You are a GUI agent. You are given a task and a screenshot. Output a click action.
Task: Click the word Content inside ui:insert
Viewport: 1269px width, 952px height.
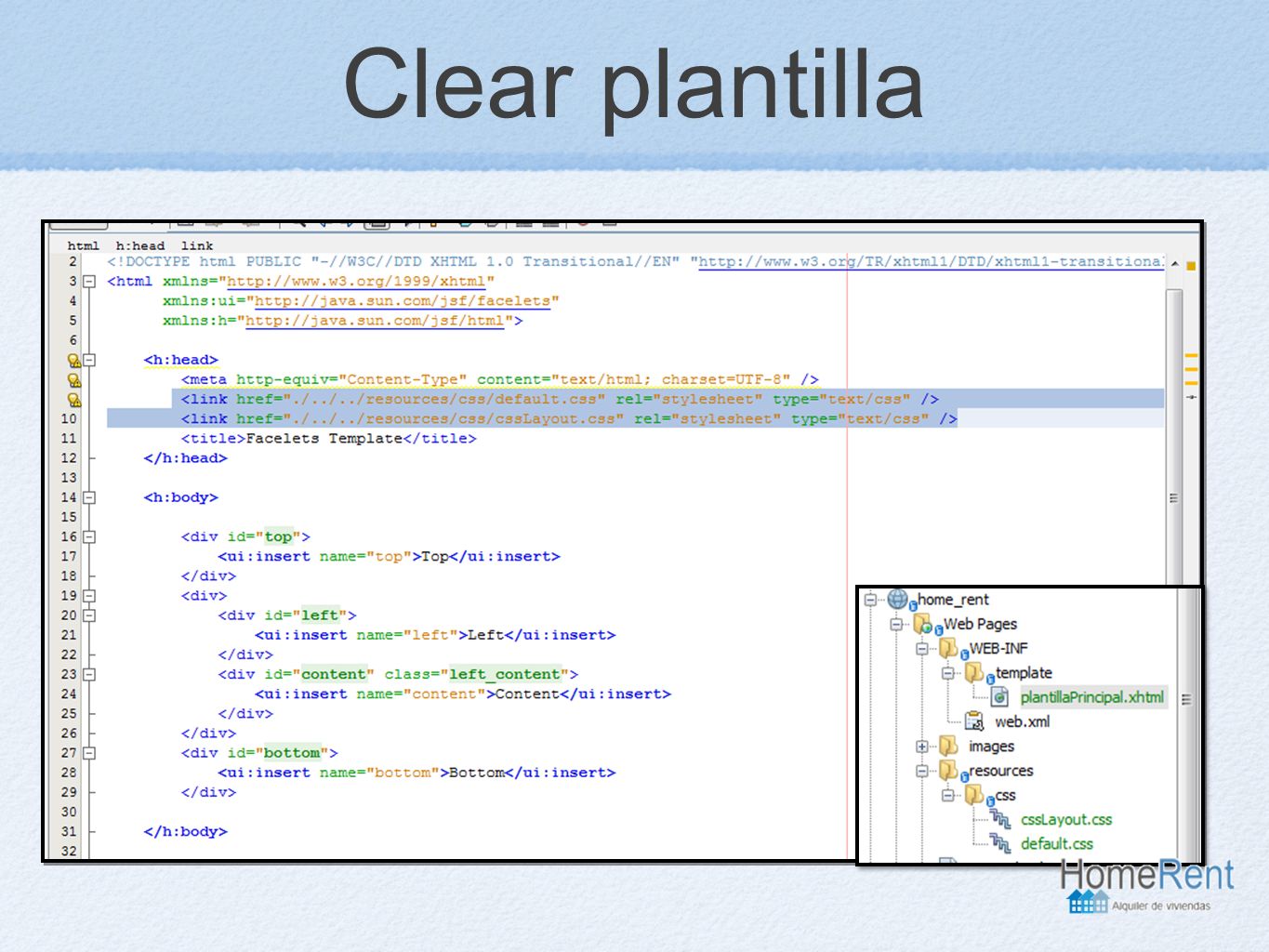[527, 694]
